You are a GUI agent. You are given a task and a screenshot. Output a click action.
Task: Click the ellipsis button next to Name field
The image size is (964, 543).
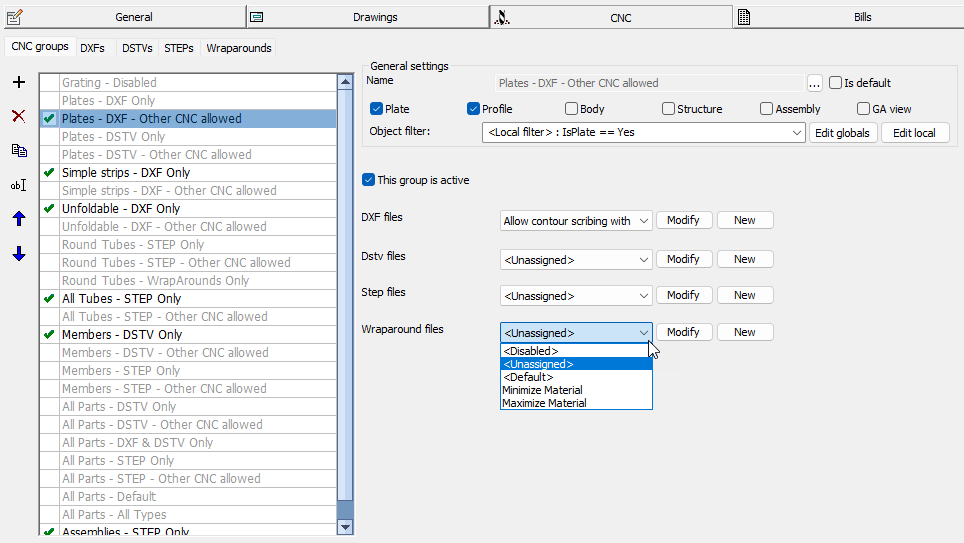815,83
